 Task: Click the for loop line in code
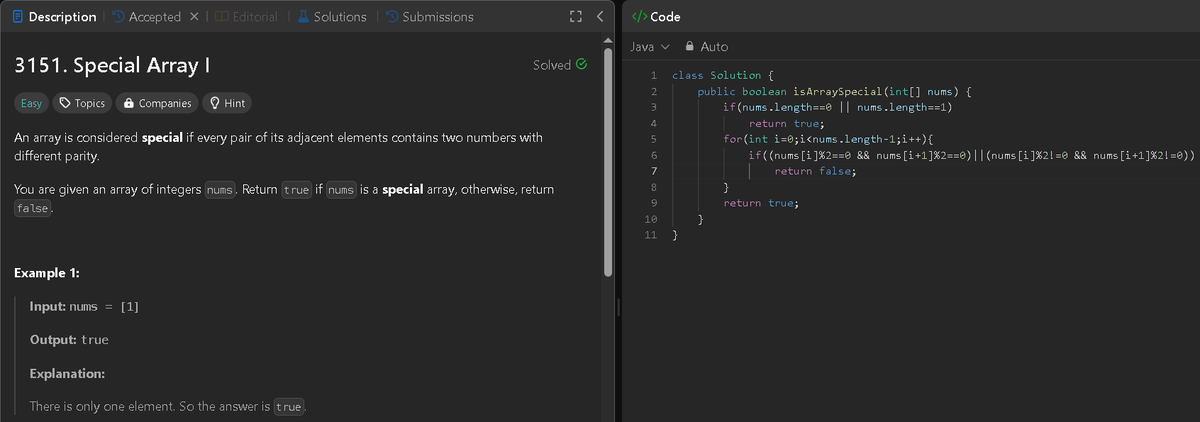(x=827, y=139)
